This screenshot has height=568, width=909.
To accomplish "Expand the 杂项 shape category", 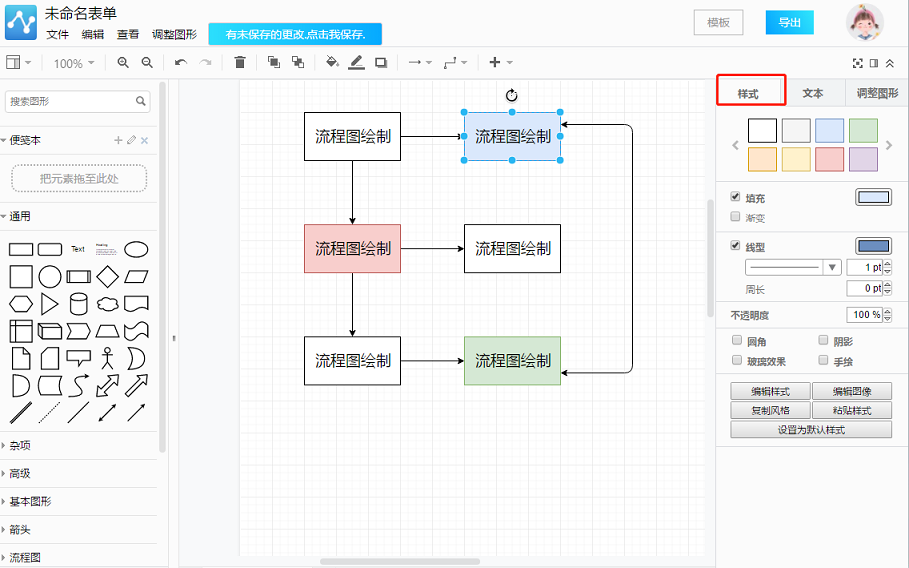I will click(20, 446).
